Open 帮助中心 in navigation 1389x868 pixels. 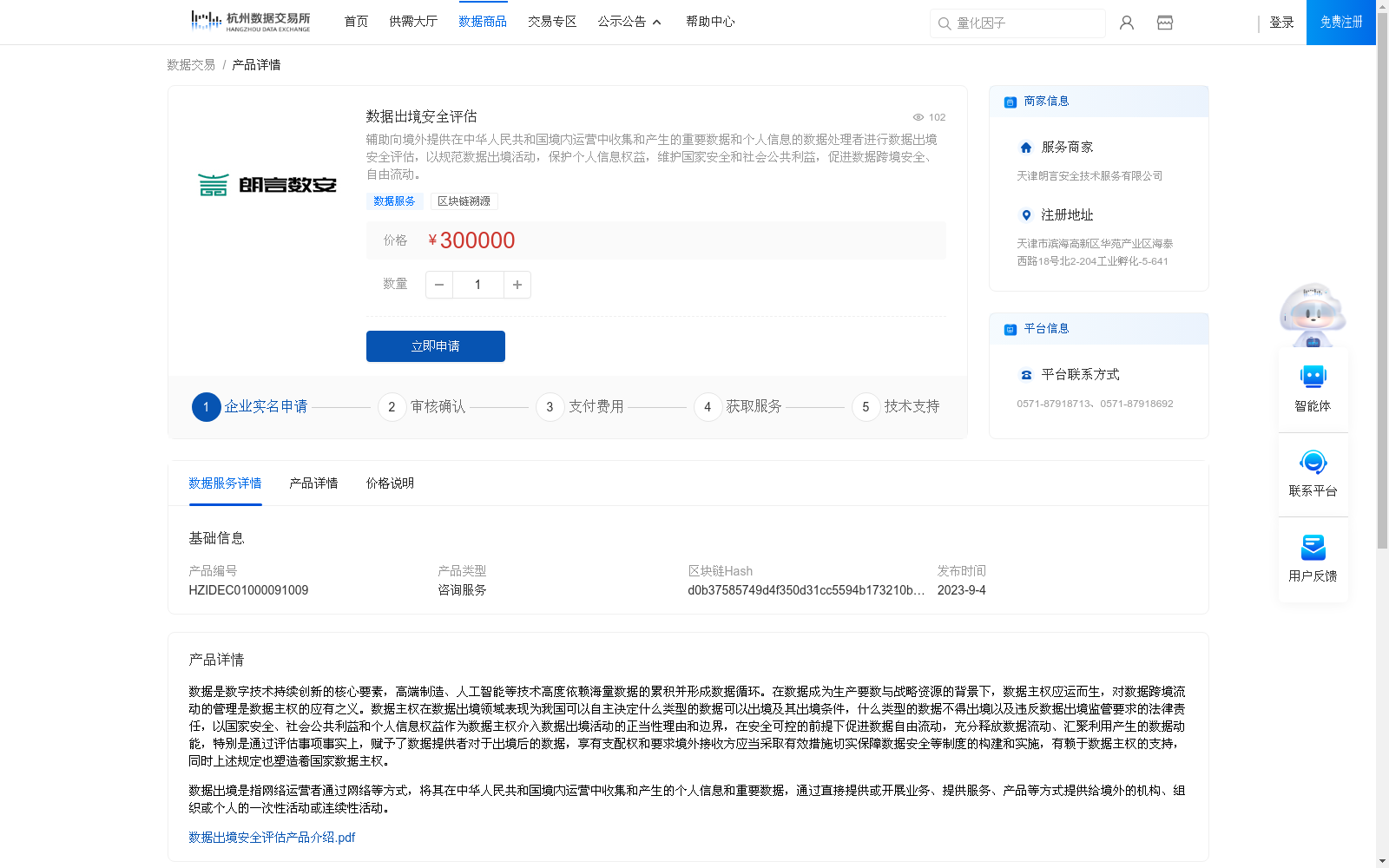click(710, 22)
